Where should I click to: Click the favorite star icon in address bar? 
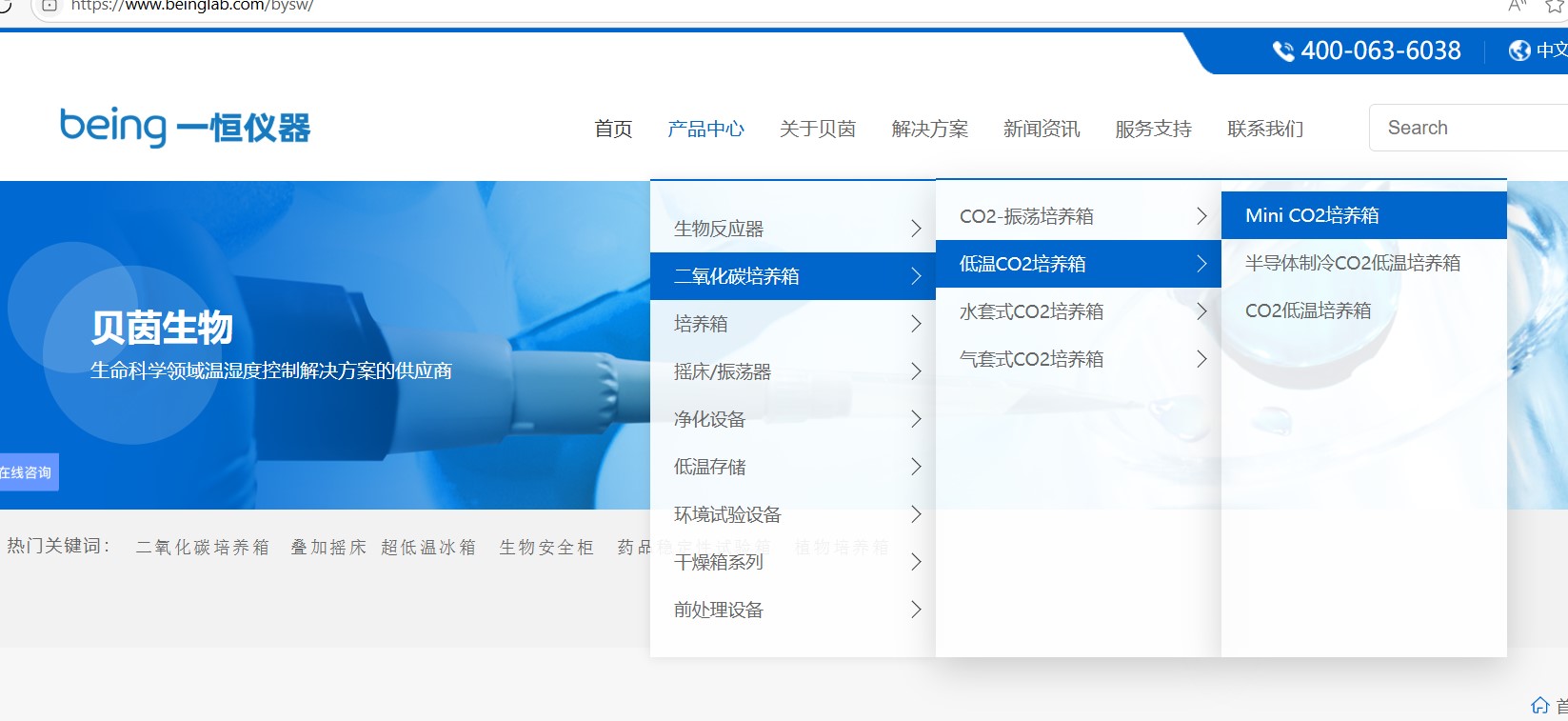1554,6
